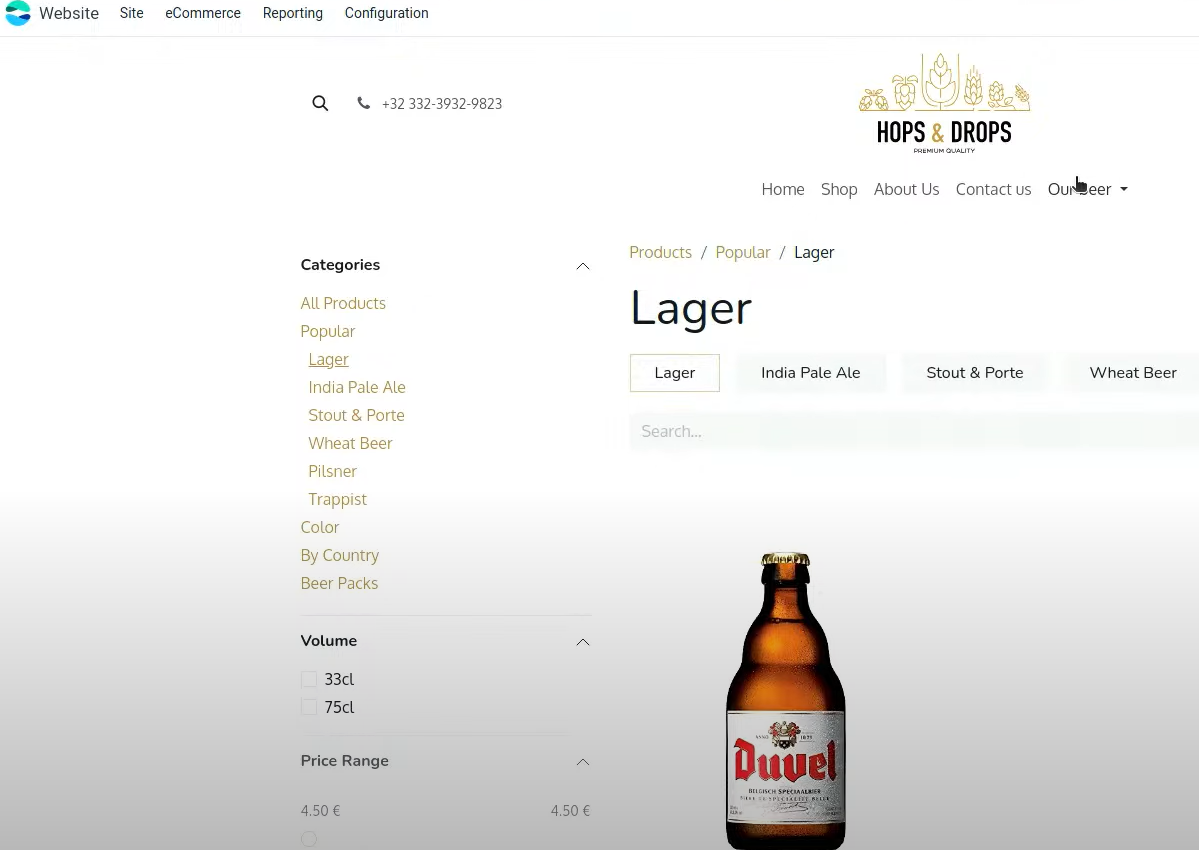Click the Lager breadcrumb text

tap(814, 252)
